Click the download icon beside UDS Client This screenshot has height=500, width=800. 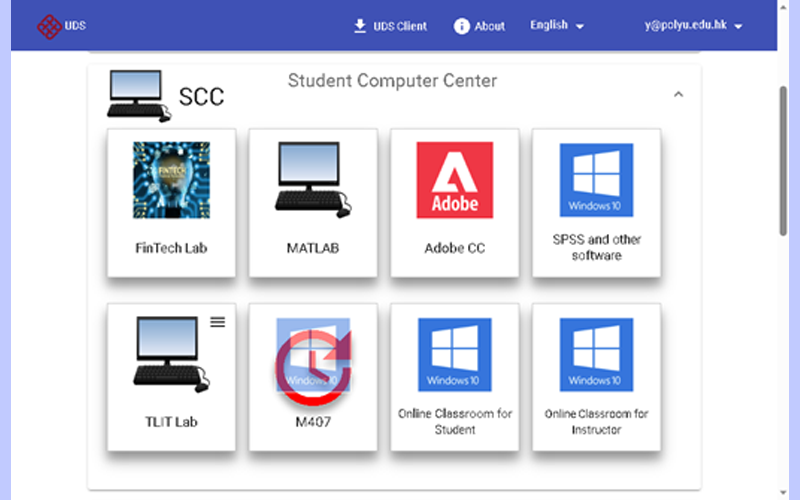(360, 26)
